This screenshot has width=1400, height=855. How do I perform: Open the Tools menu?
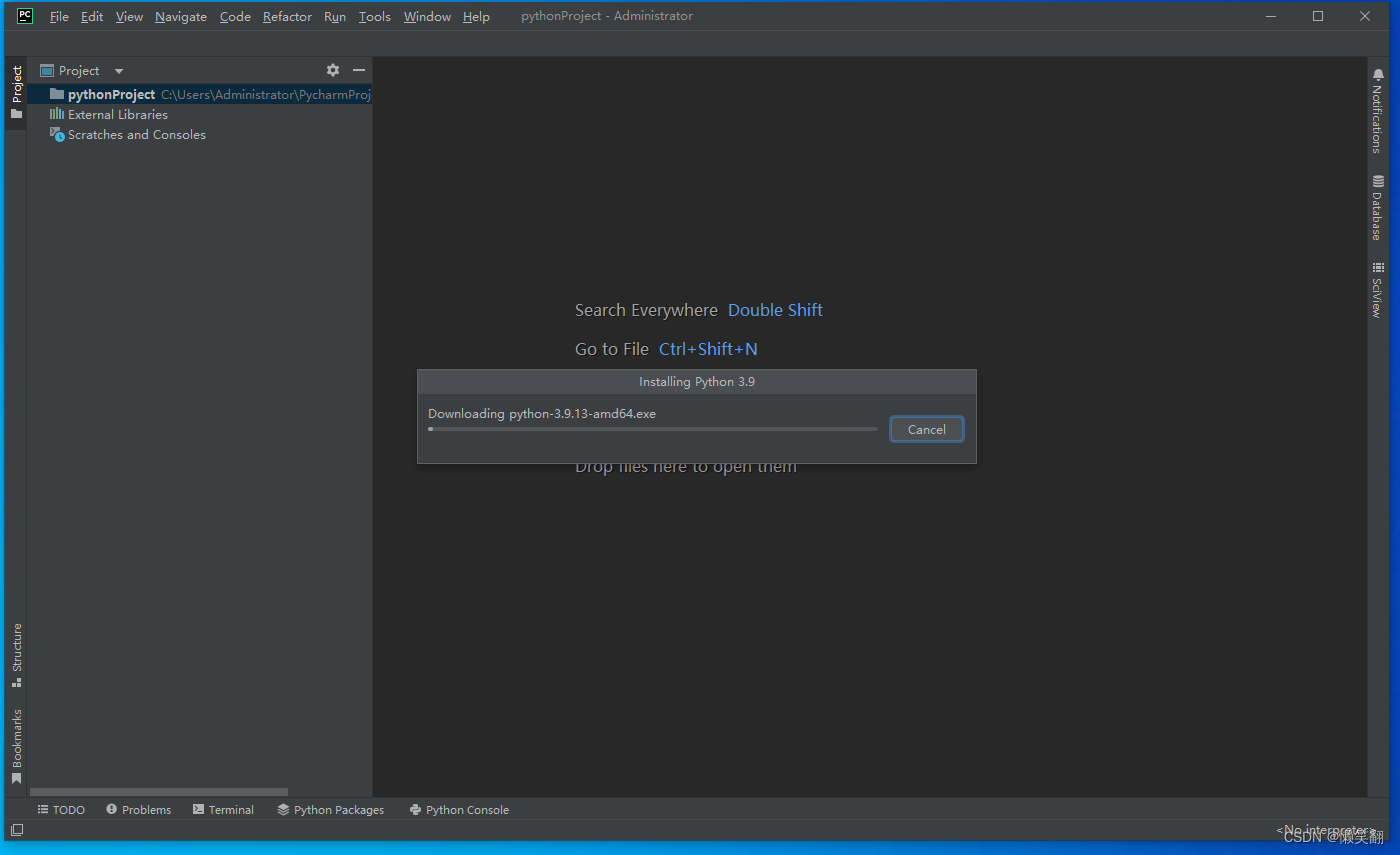(x=375, y=16)
